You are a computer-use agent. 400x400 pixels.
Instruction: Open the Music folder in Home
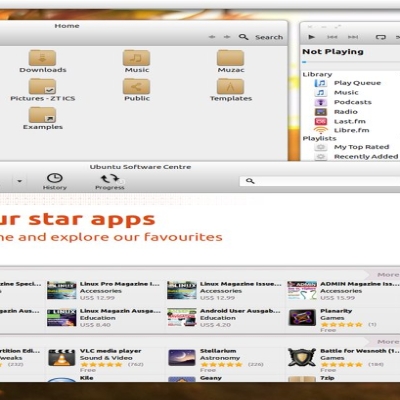point(137,61)
